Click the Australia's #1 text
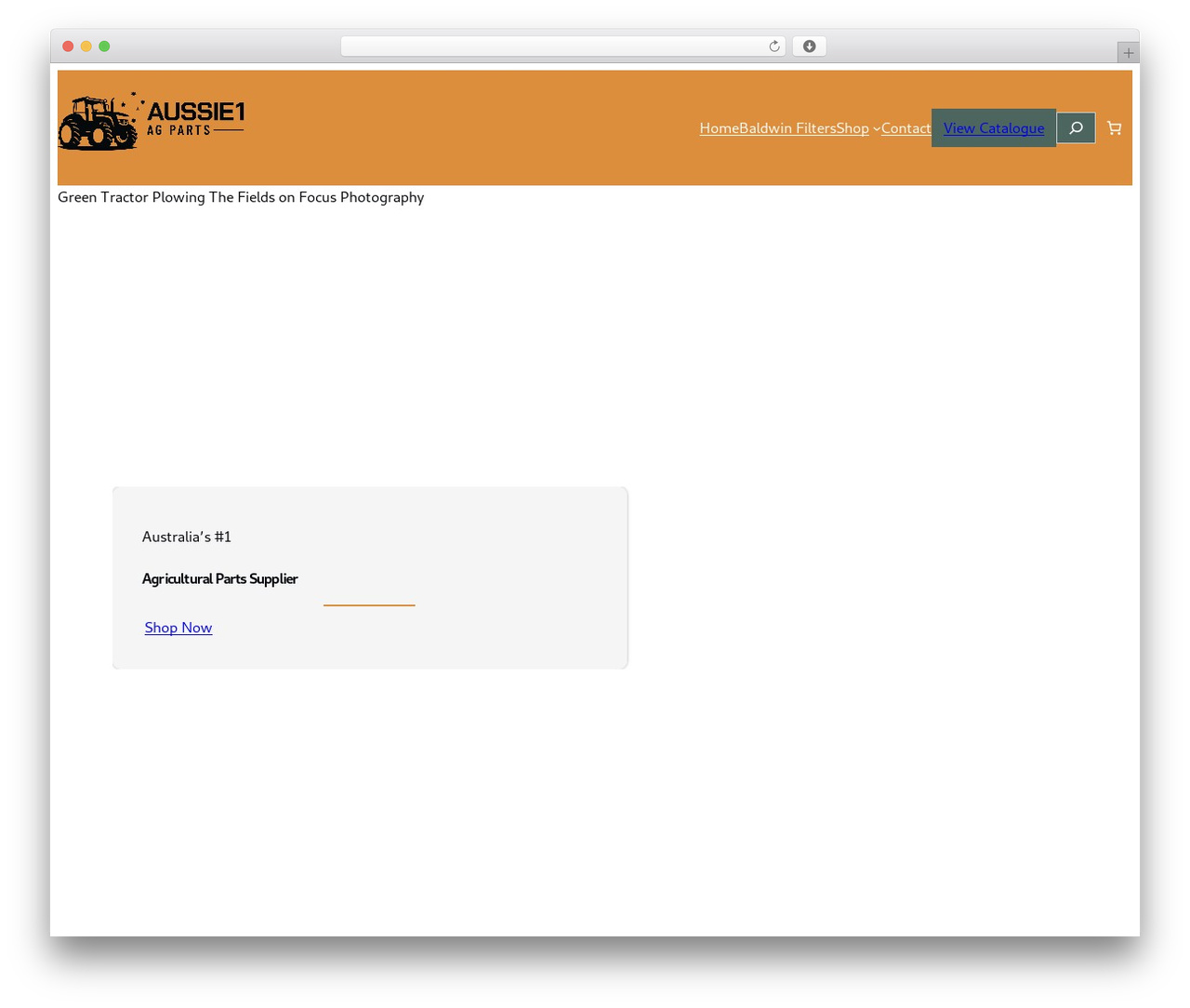Screen dimensions: 1190x1008 click(x=187, y=537)
